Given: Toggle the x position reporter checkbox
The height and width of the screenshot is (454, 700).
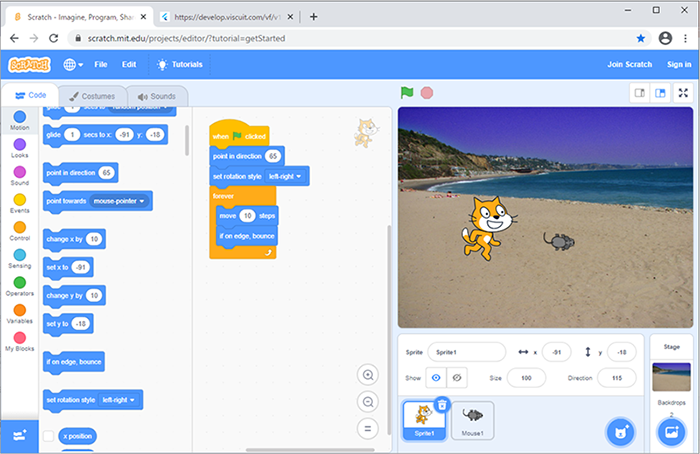Looking at the screenshot, I should click(48, 436).
